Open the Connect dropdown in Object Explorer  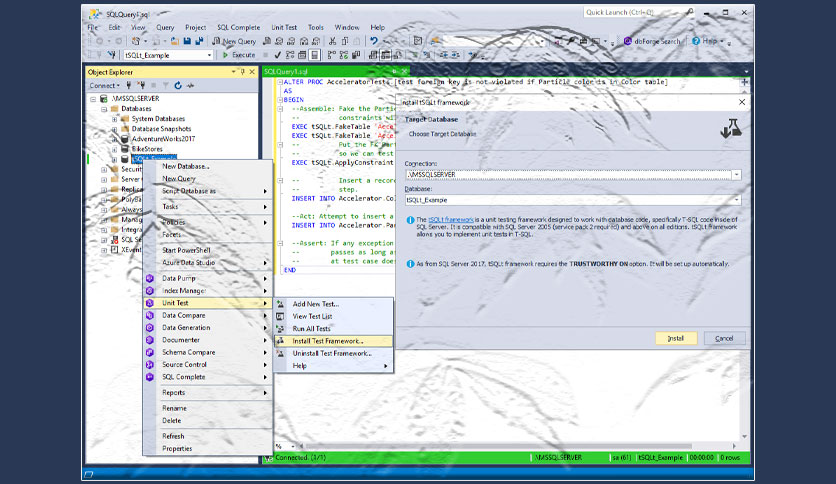pyautogui.click(x=104, y=85)
